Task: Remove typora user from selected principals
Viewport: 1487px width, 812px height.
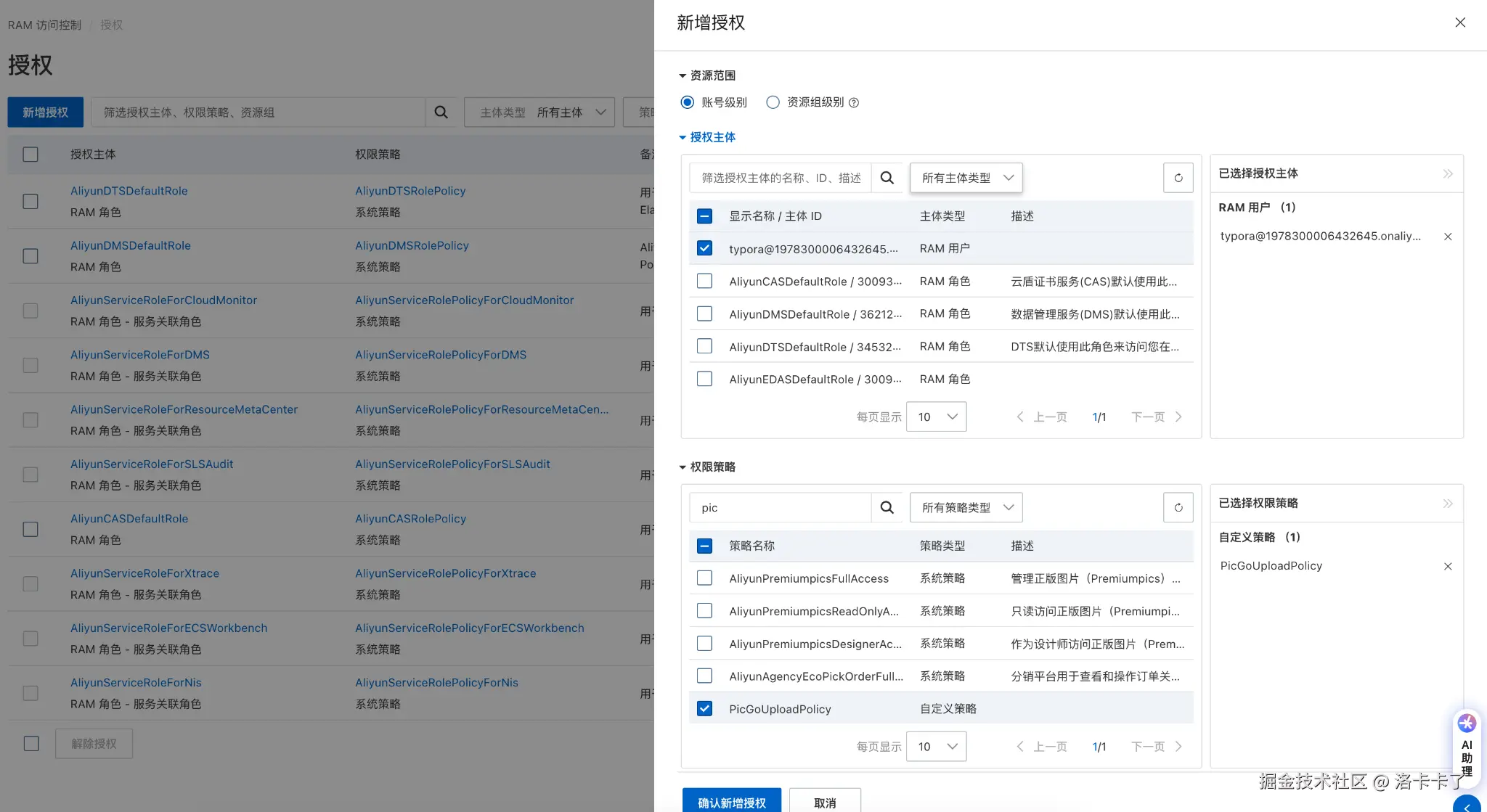Action: 1447,237
